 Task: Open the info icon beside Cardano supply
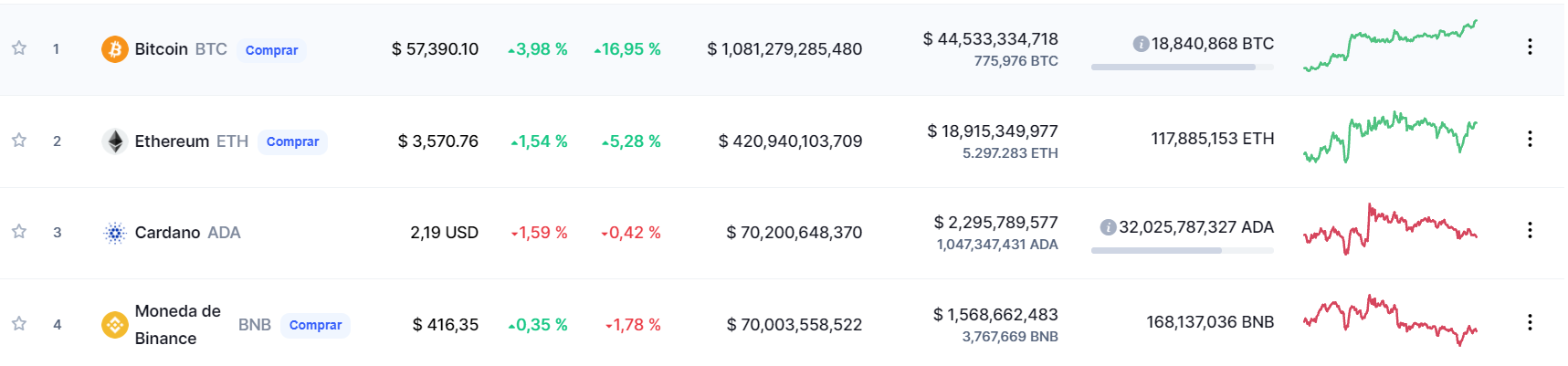1108,227
